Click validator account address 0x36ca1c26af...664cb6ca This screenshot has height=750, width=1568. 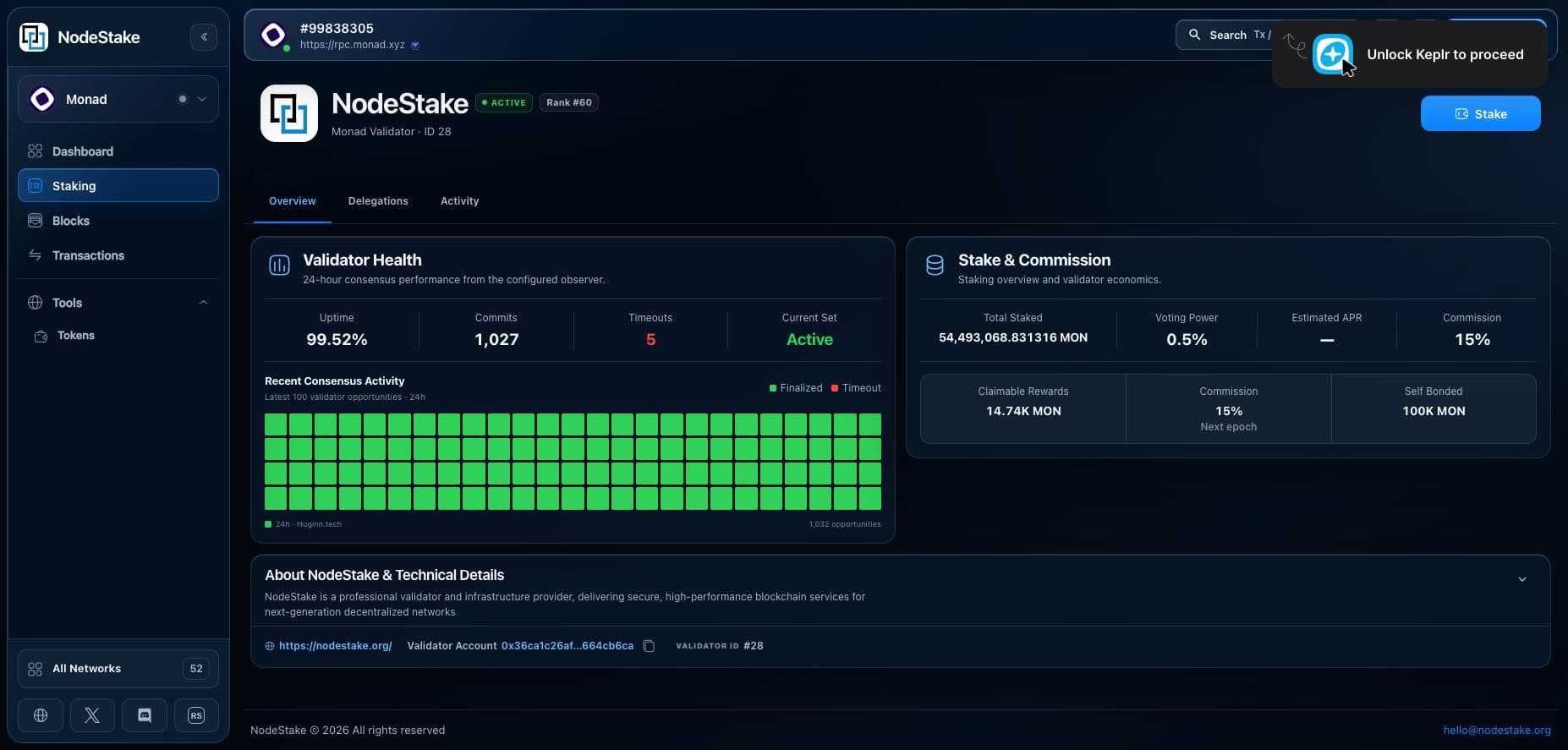pos(567,646)
